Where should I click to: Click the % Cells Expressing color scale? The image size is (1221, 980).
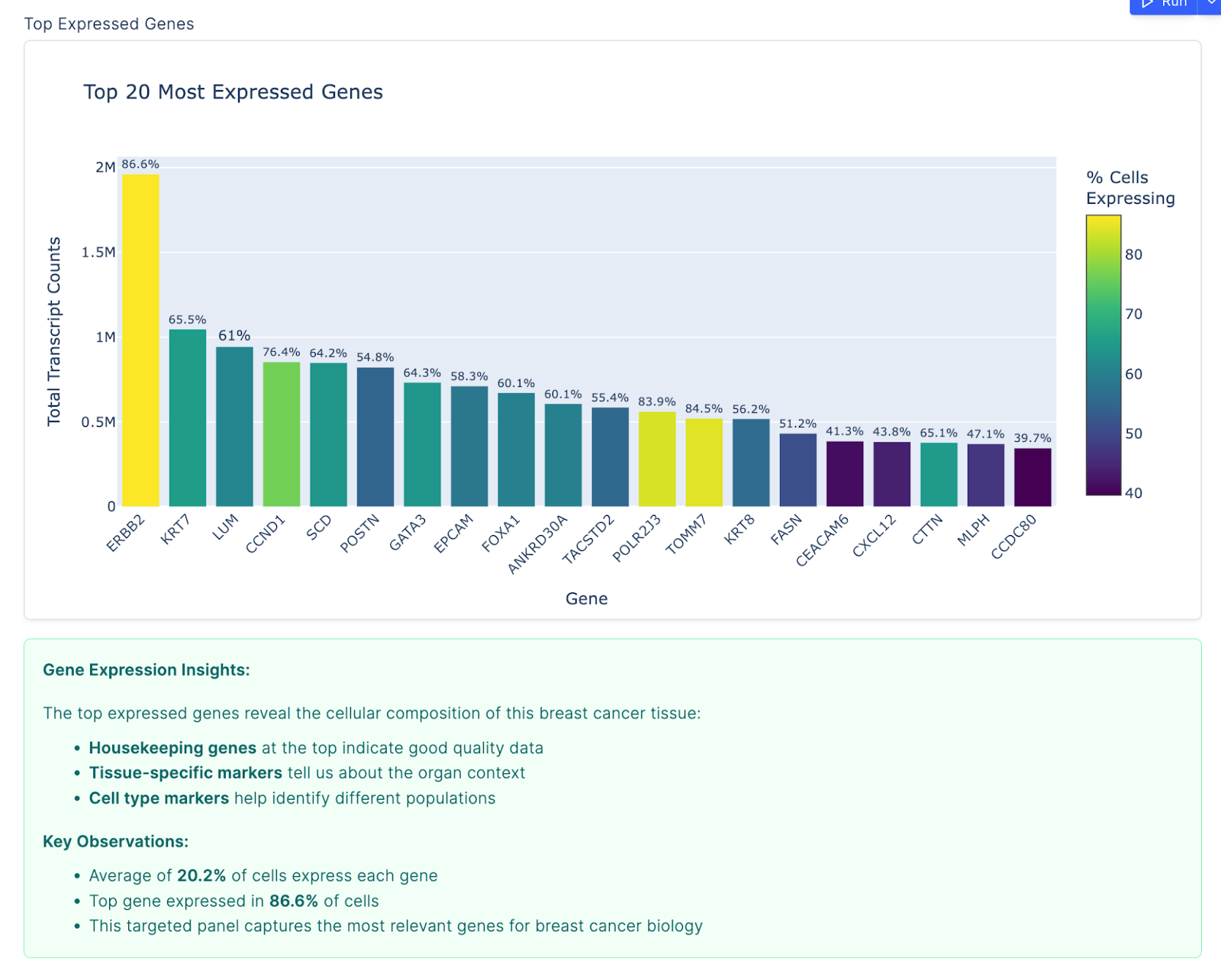click(x=1103, y=355)
